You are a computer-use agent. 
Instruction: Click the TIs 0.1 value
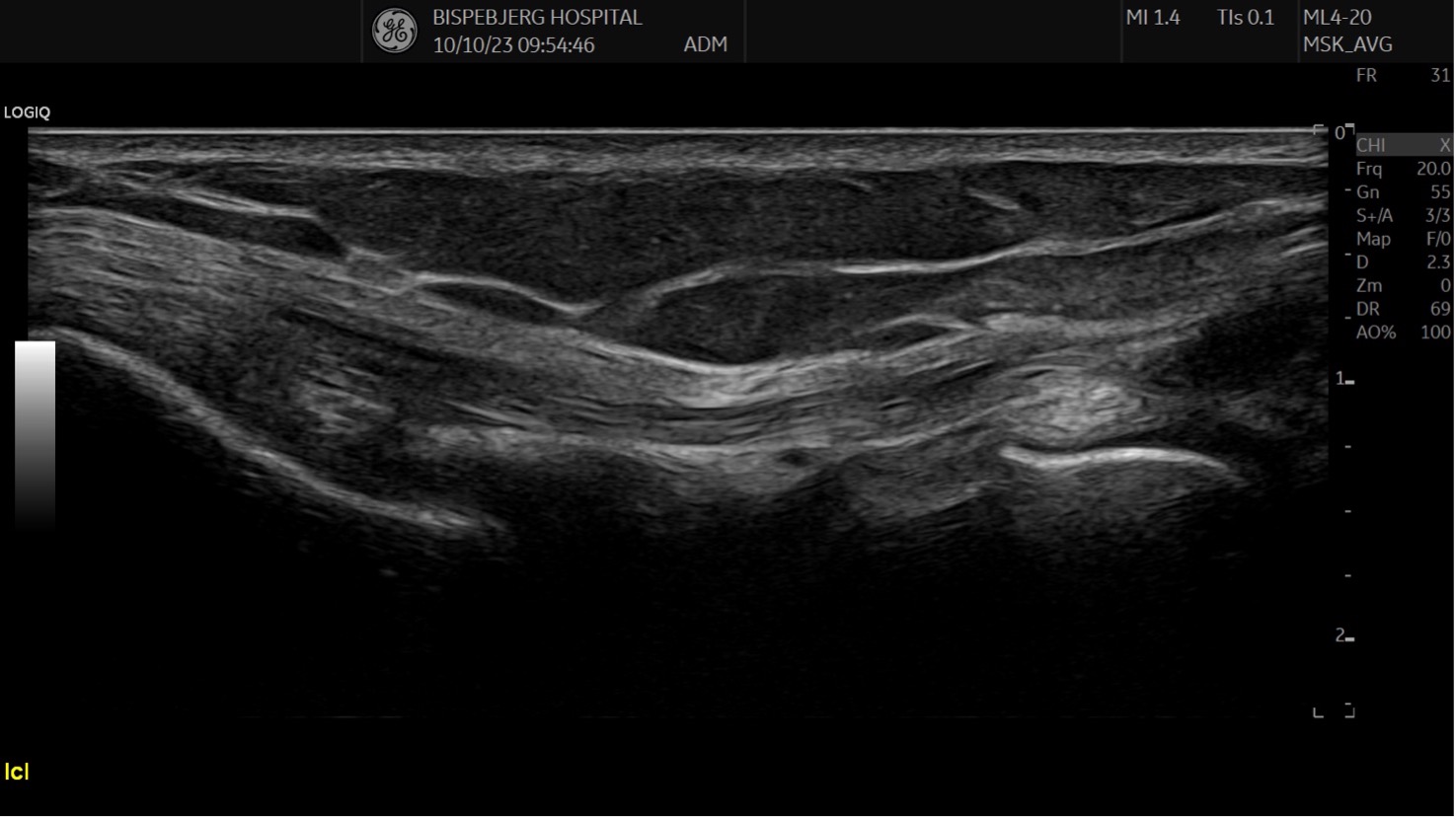(x=1246, y=18)
